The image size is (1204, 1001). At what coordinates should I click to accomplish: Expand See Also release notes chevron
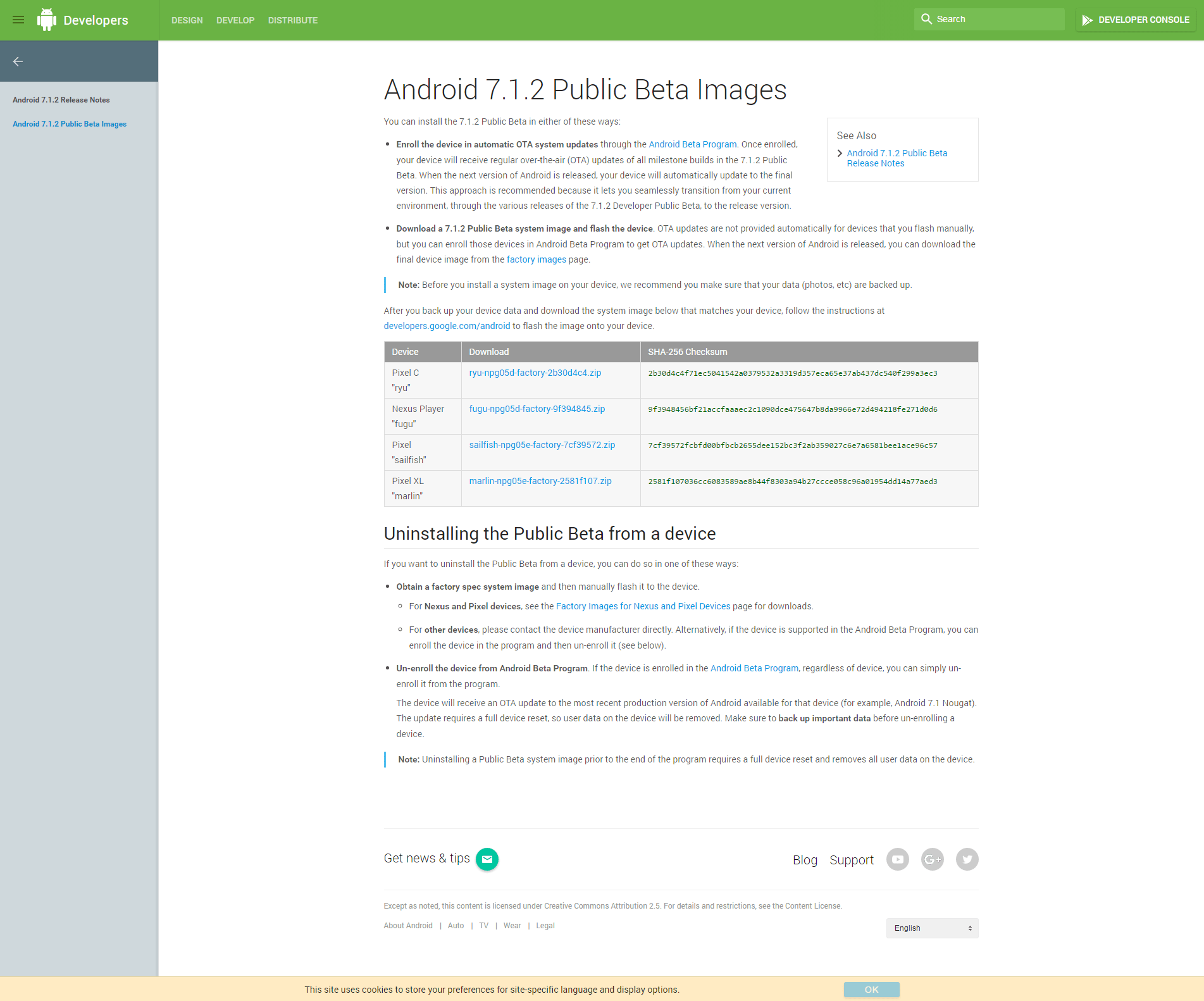click(x=840, y=153)
